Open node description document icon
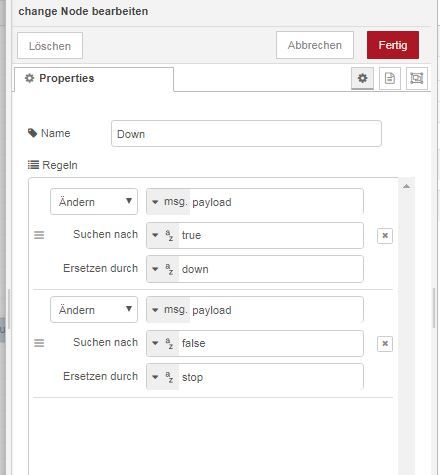The image size is (440, 475). [390, 78]
